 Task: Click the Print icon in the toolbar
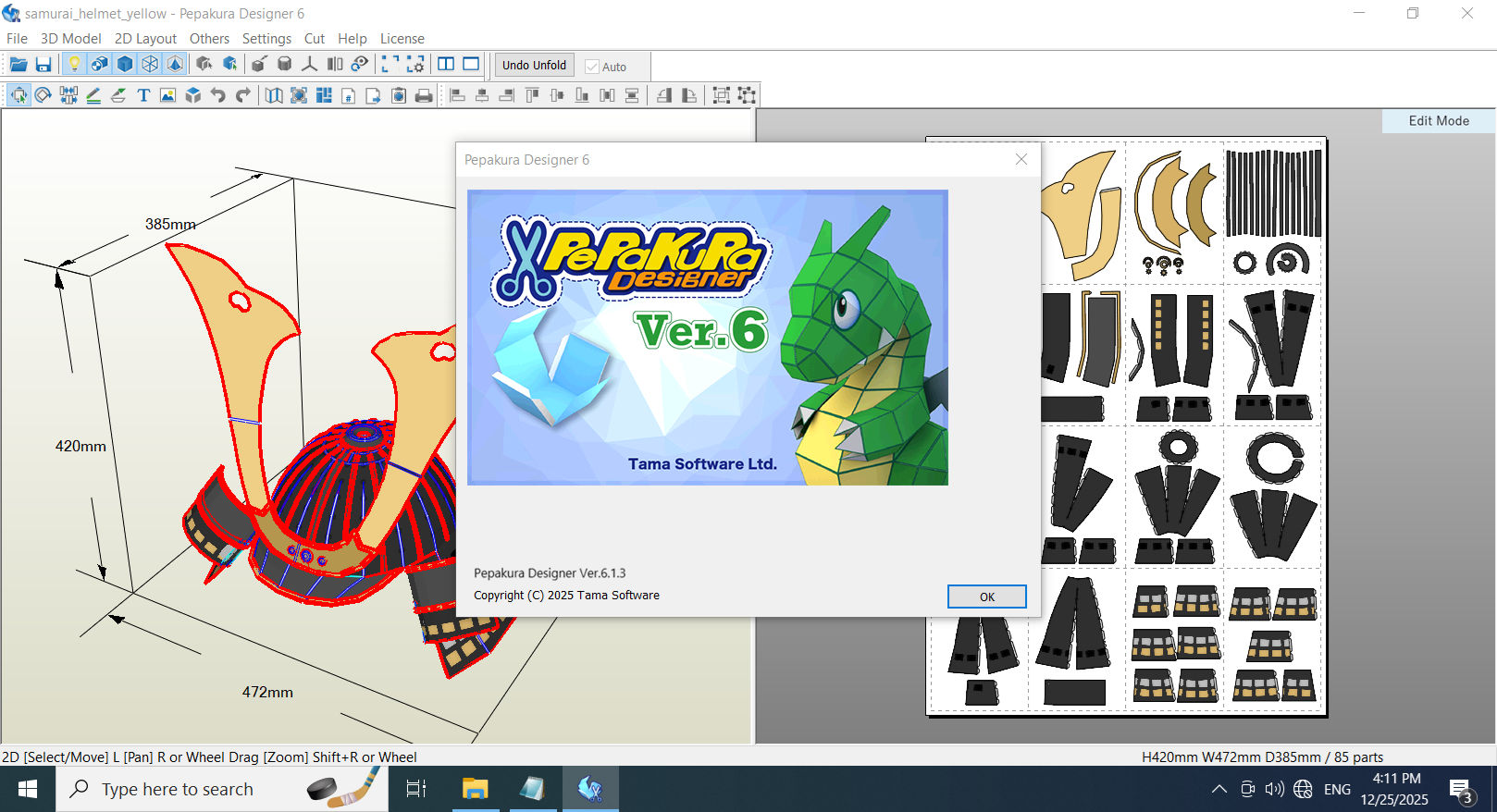(x=424, y=95)
